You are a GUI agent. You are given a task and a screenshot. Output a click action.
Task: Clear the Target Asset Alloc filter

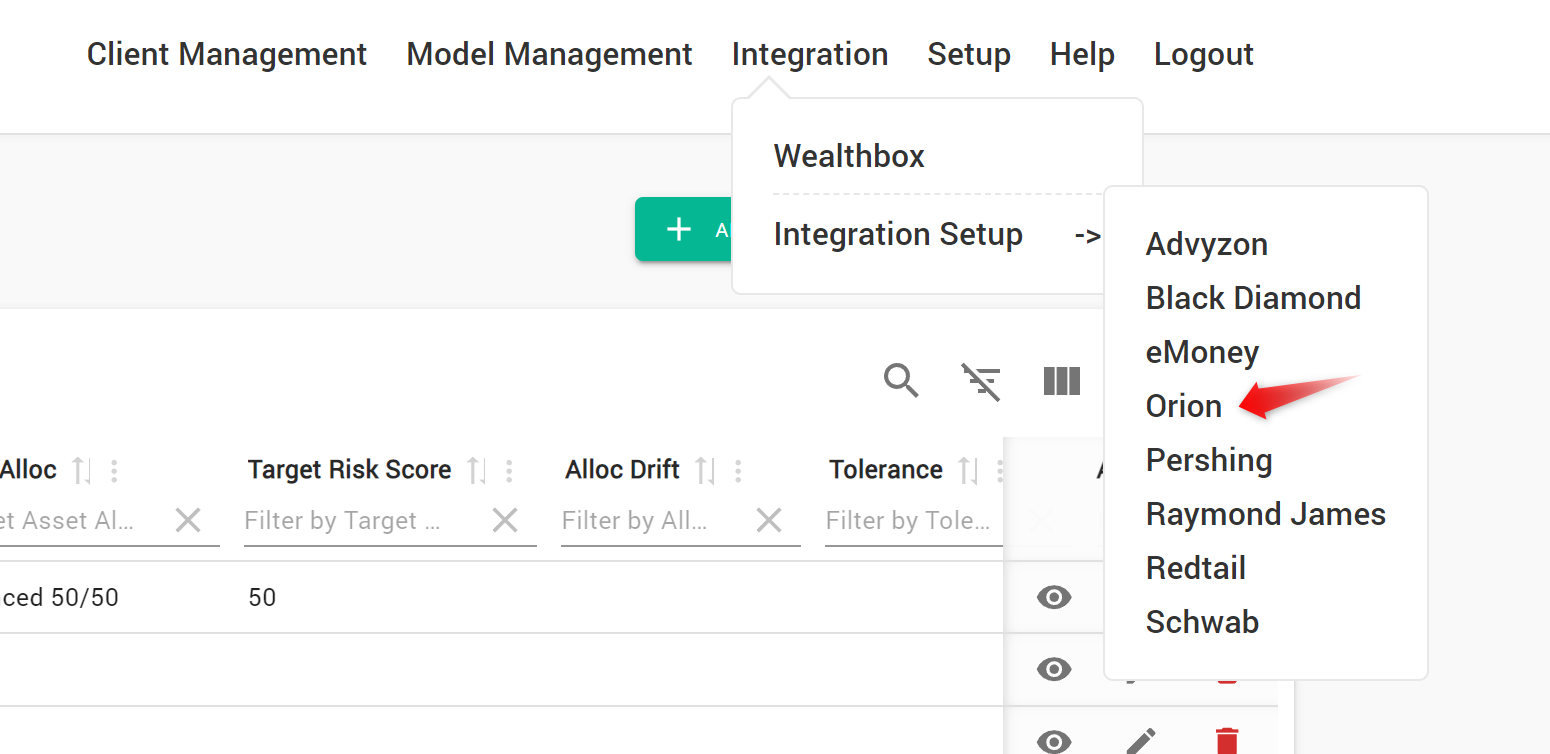(x=188, y=520)
